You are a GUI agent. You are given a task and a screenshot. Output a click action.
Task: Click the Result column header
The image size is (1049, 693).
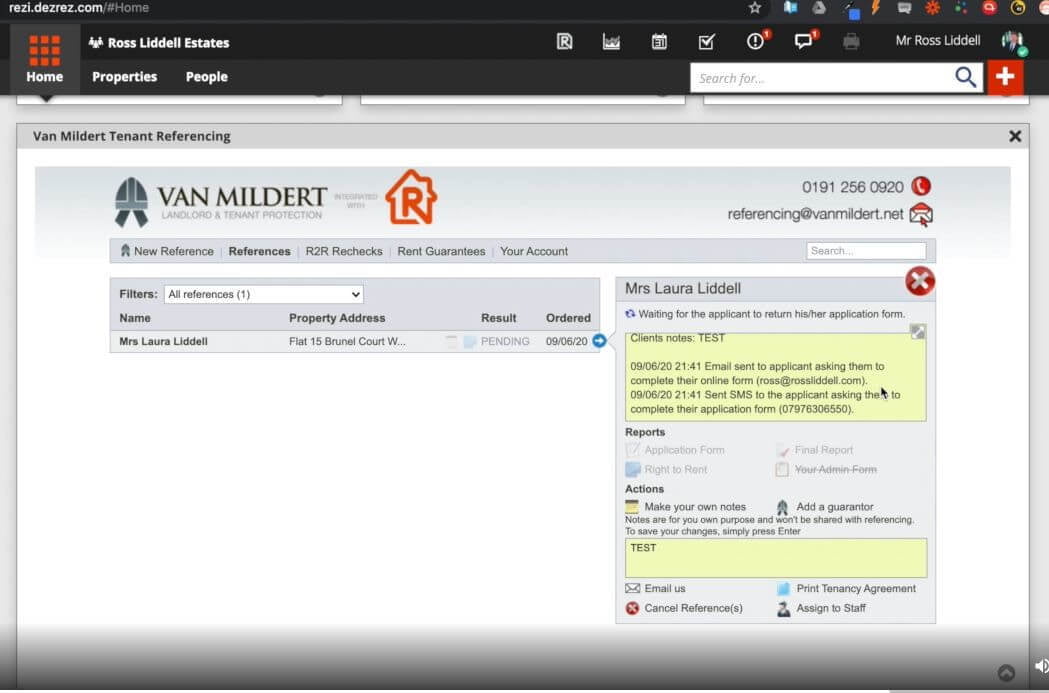498,318
